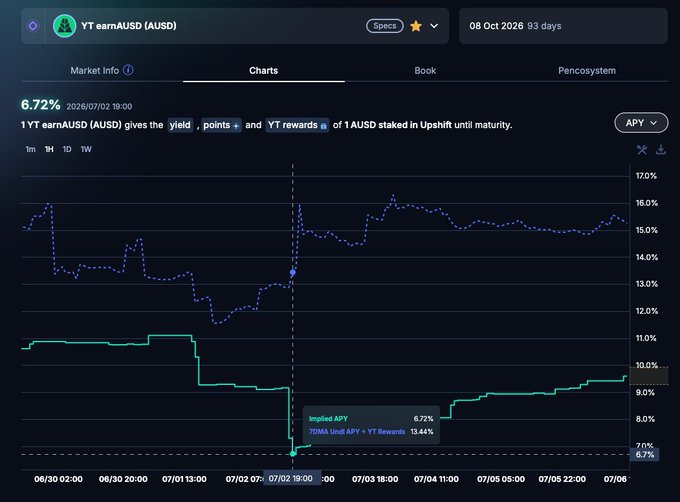Click the Implied APY tooltip label

(328, 419)
